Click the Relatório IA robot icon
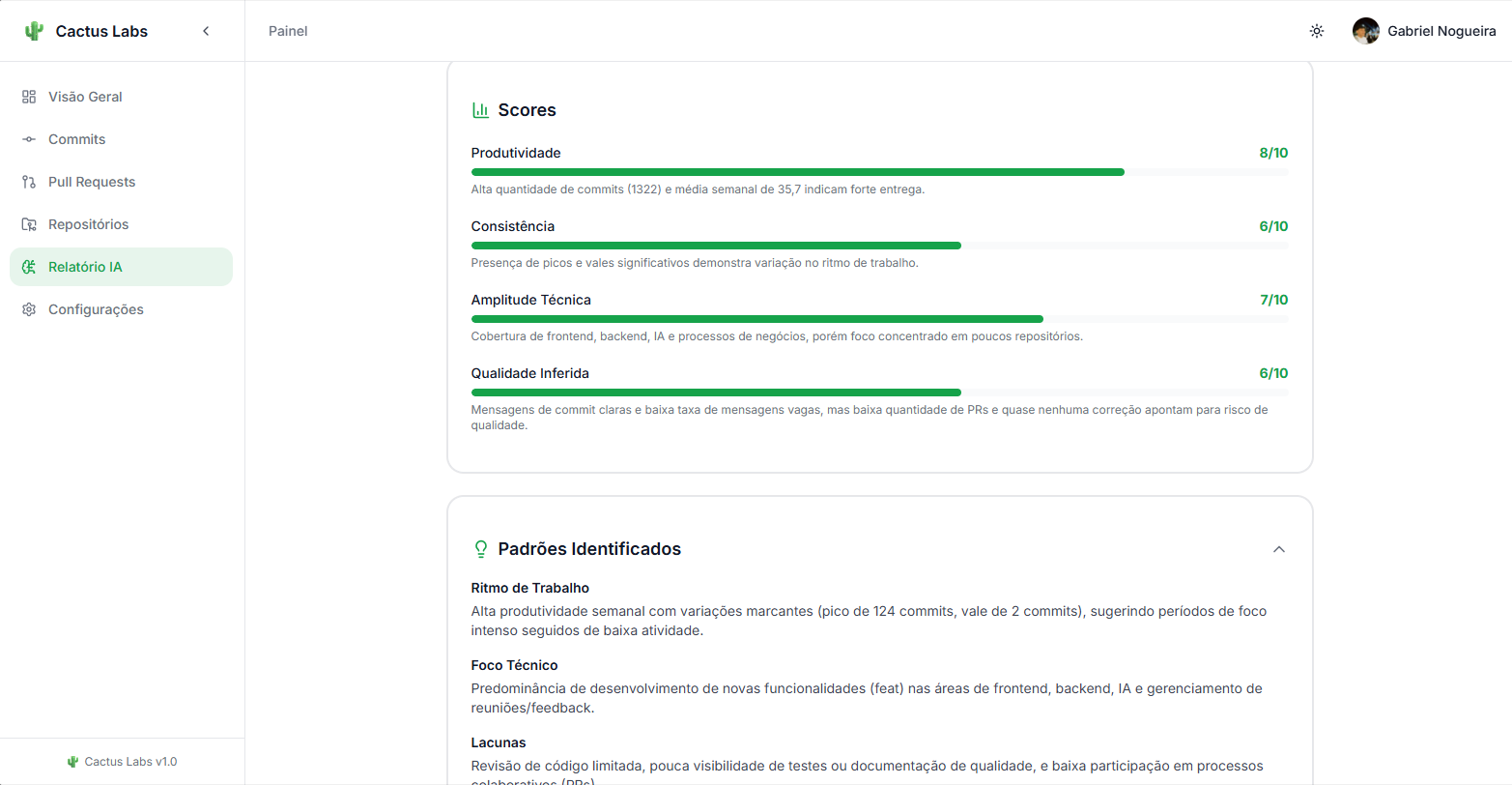 (29, 267)
